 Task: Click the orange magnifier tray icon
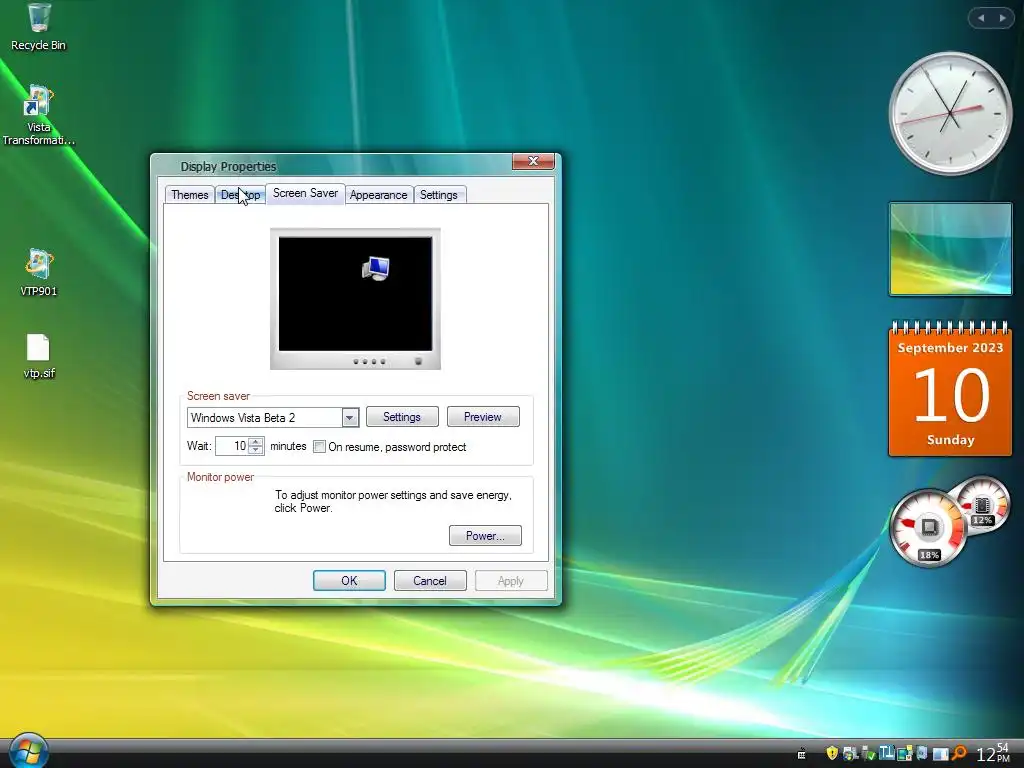pos(960,752)
